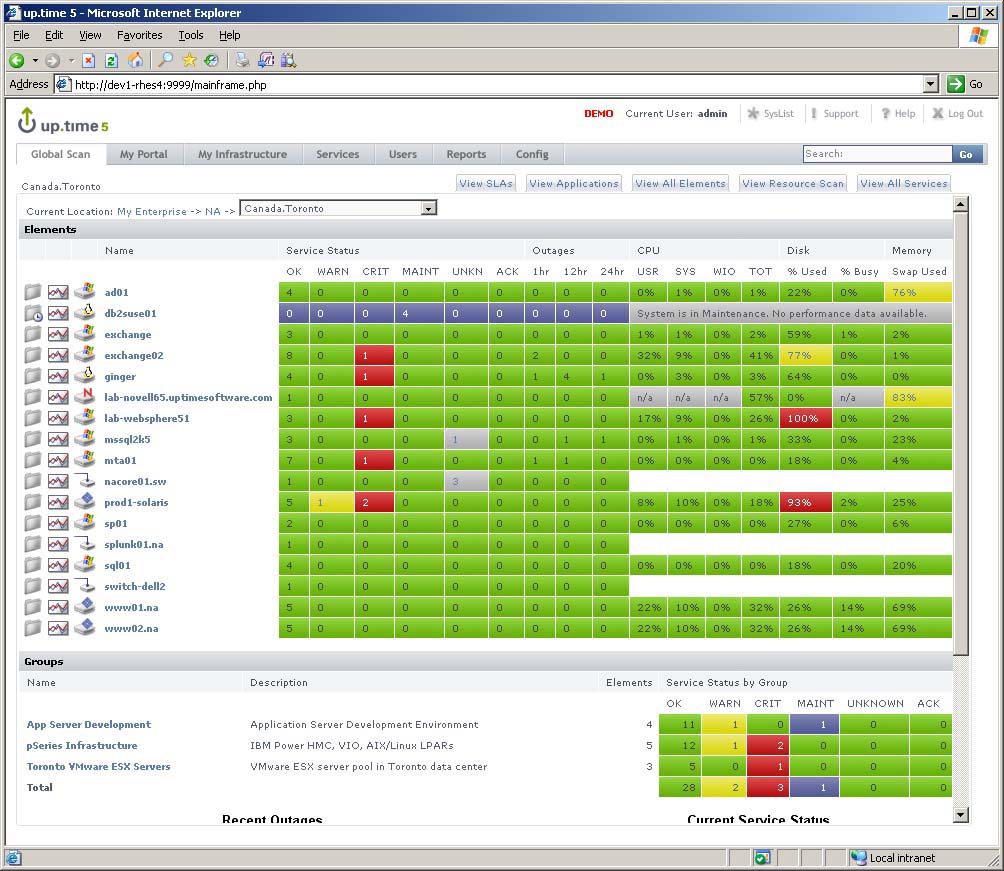Image resolution: width=1004 pixels, height=871 pixels.
Task: Click in the Search input field
Action: (x=877, y=154)
